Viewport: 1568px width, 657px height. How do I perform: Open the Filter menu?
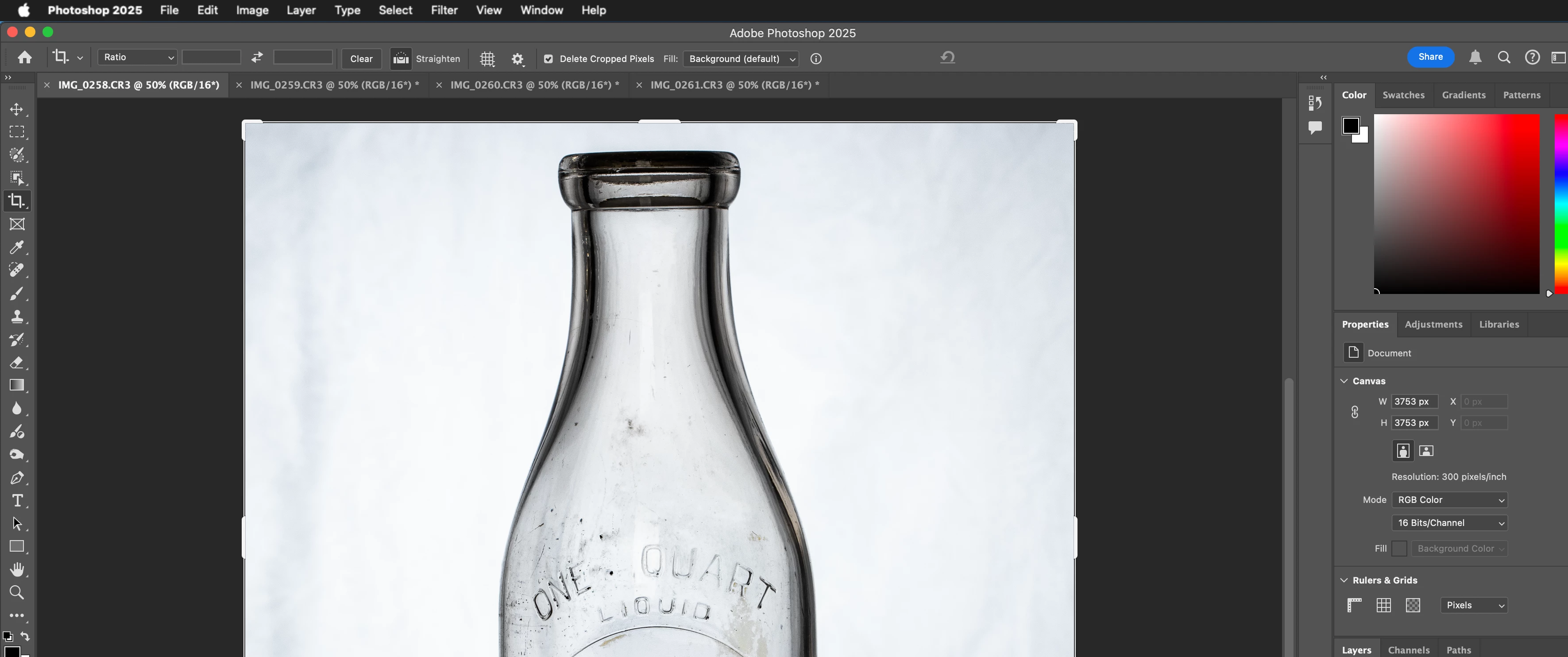pos(444,10)
